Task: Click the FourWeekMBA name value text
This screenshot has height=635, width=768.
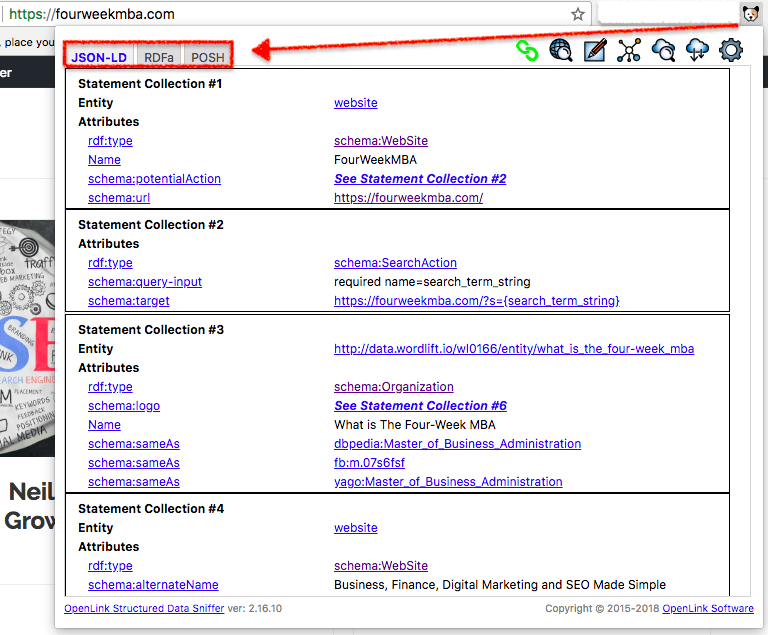Action: (x=375, y=160)
